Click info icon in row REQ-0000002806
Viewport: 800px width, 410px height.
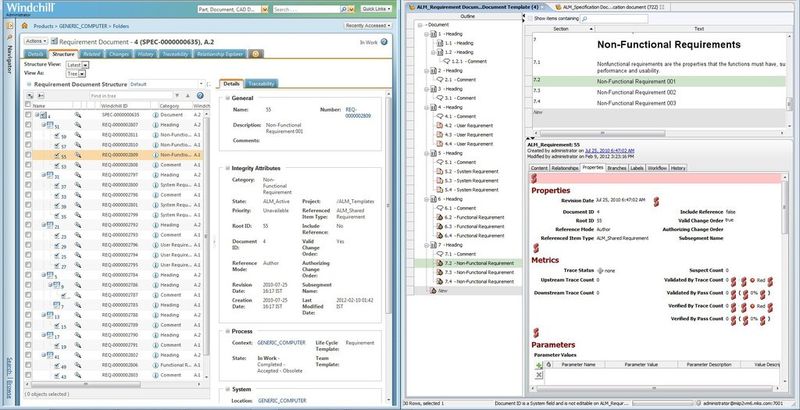point(156,365)
